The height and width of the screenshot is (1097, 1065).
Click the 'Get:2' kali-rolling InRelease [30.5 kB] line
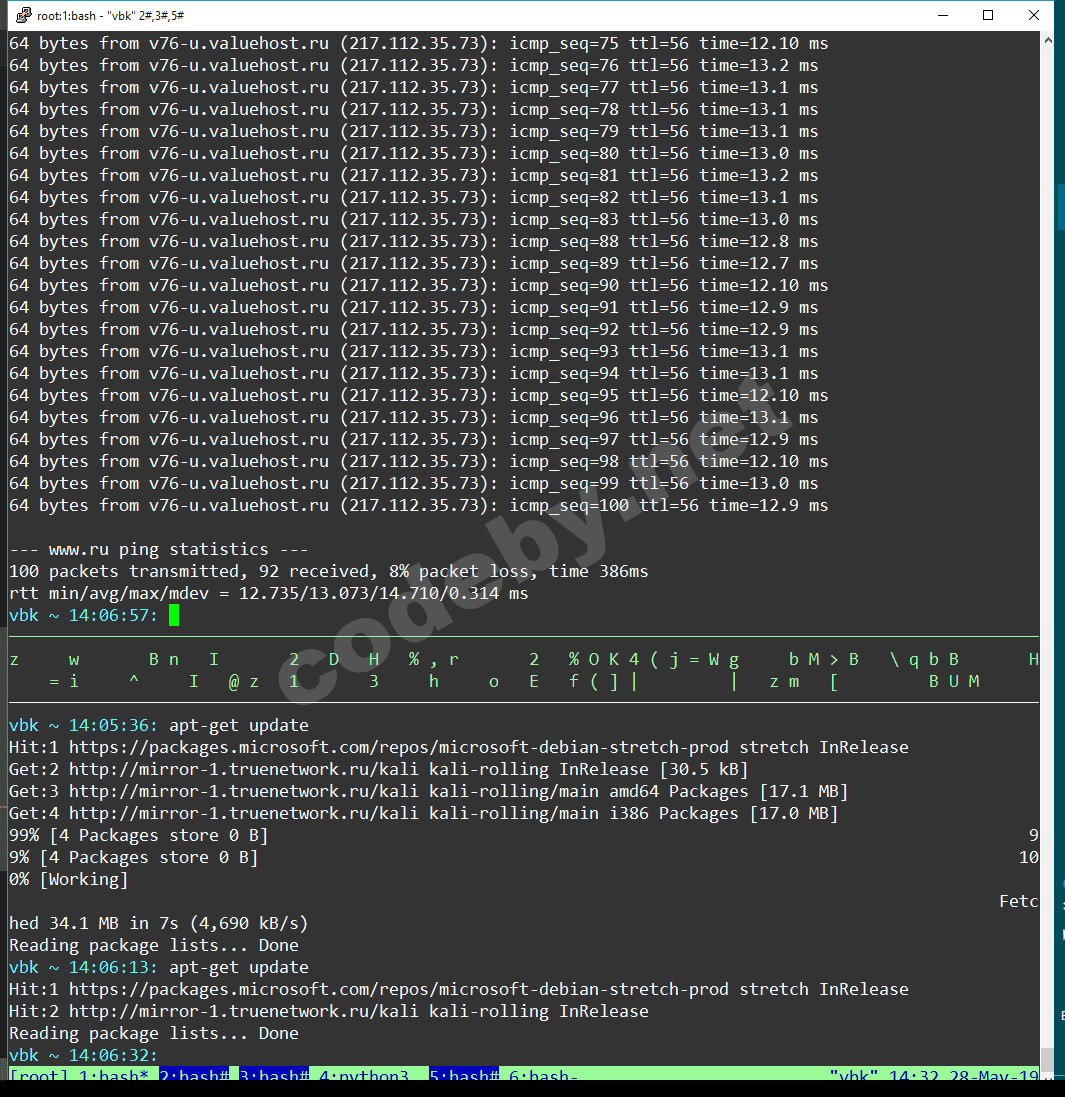[379, 770]
